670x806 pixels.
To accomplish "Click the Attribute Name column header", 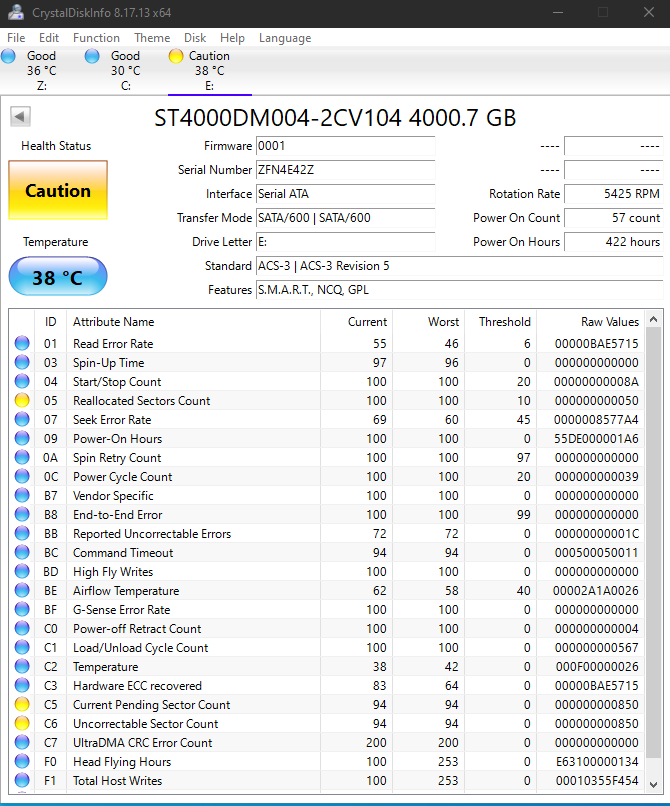I will (193, 322).
